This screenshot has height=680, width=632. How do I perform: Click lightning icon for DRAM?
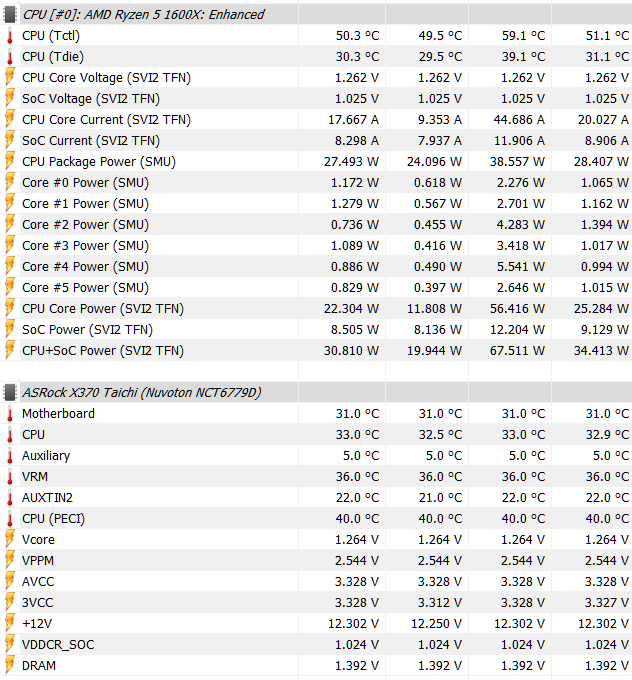(10, 666)
